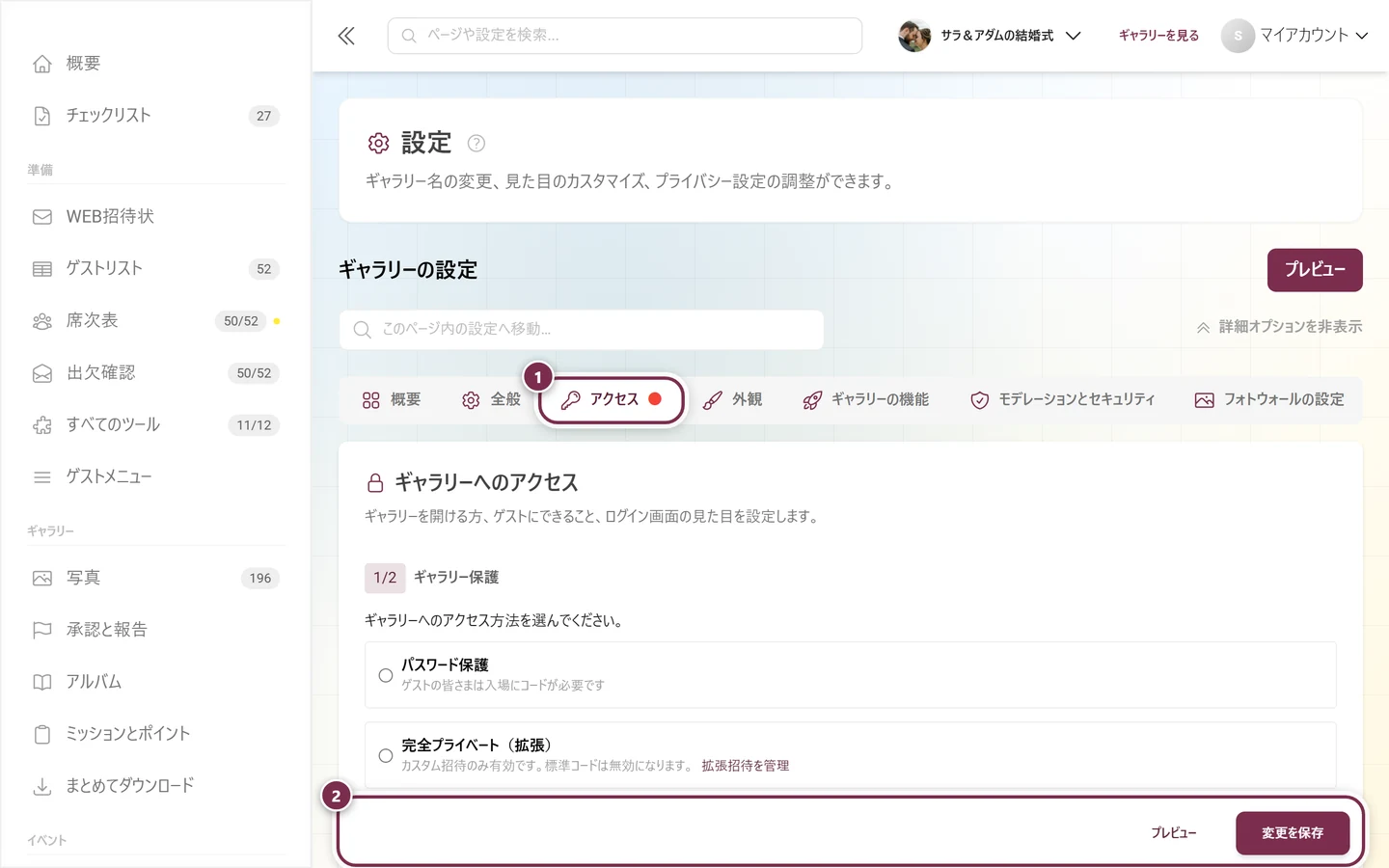Focus the ページや設定を検索 search field

pos(625,36)
